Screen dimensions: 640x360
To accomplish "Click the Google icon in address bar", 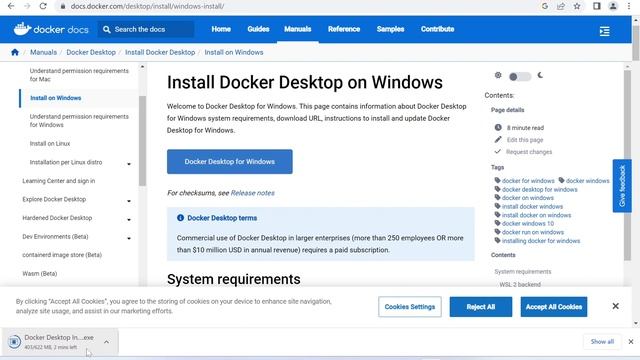I will pos(545,6).
